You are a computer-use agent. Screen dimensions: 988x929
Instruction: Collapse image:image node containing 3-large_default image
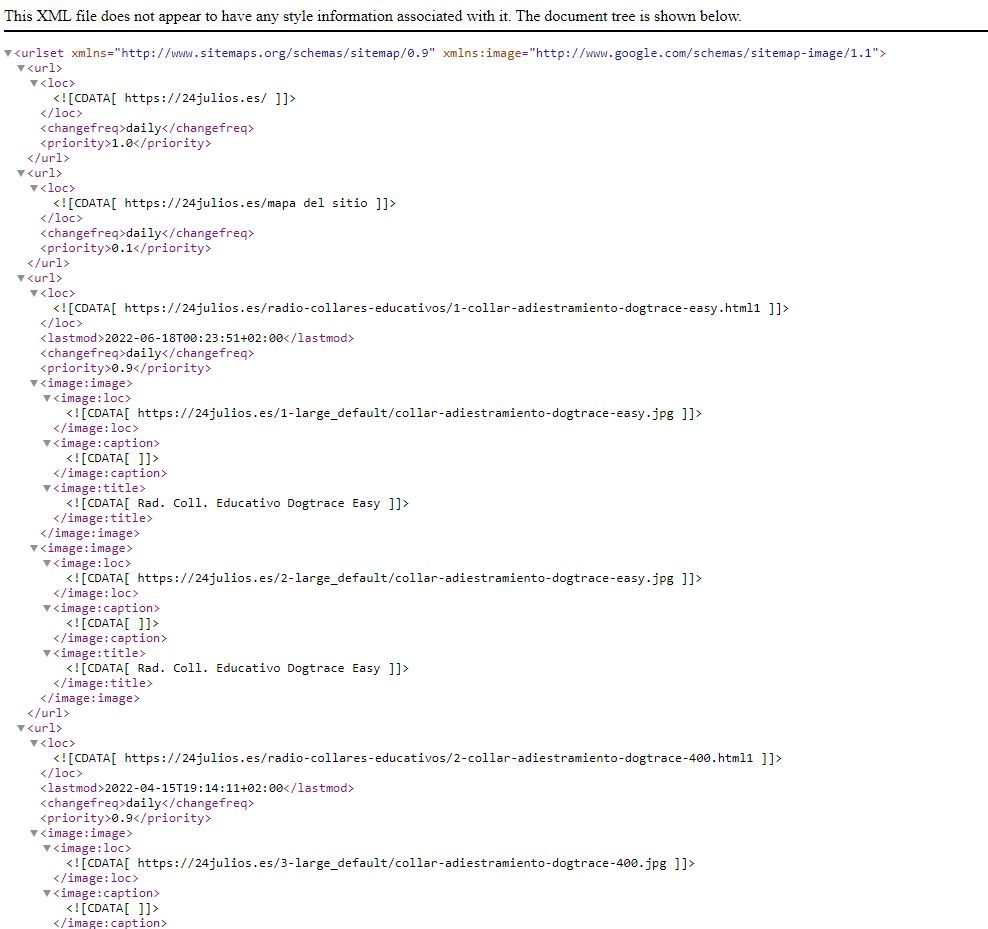pos(34,833)
